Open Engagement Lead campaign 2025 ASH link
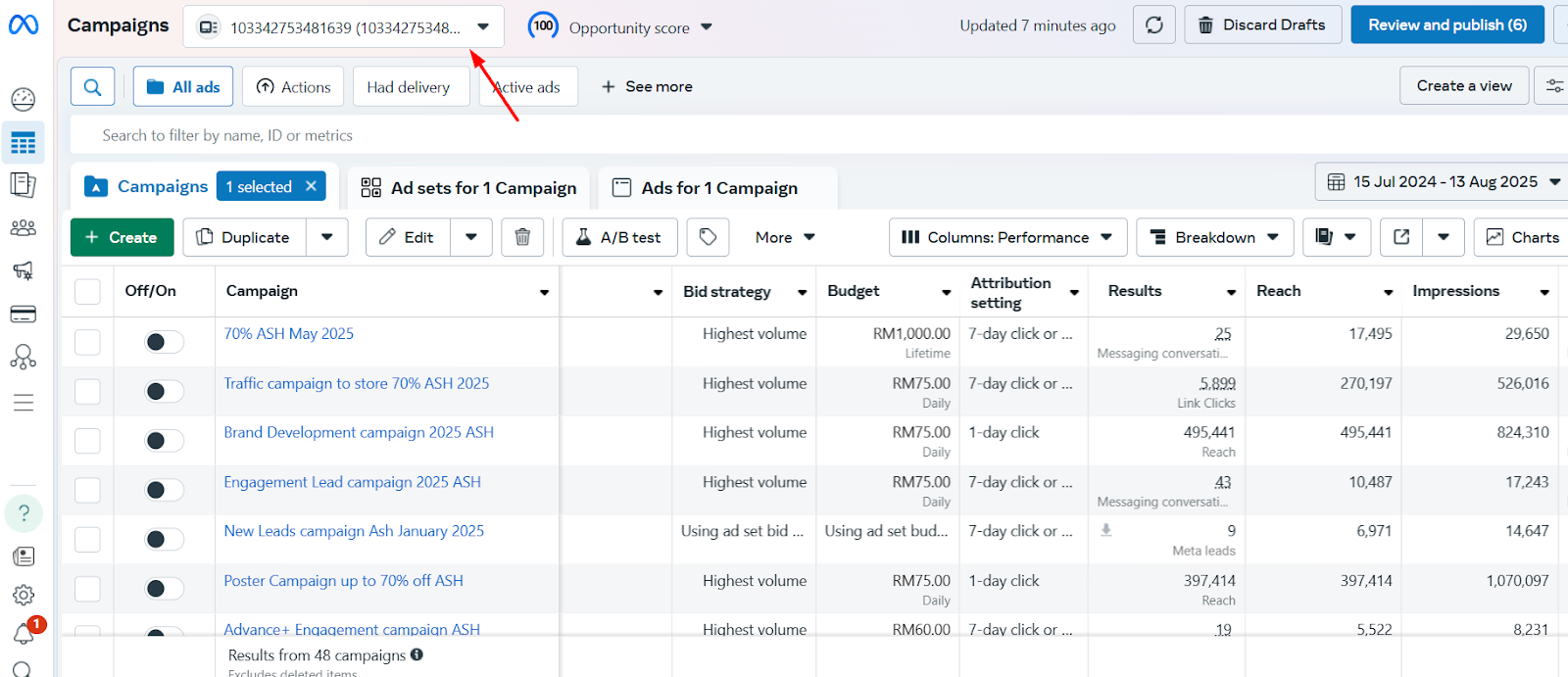The height and width of the screenshot is (677, 1568). tap(352, 482)
